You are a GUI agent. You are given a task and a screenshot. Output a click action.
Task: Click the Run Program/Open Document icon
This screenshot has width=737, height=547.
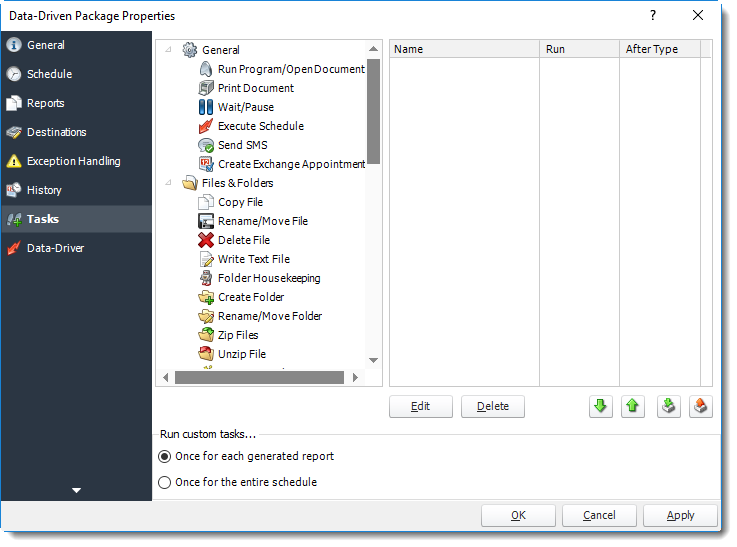(x=205, y=69)
